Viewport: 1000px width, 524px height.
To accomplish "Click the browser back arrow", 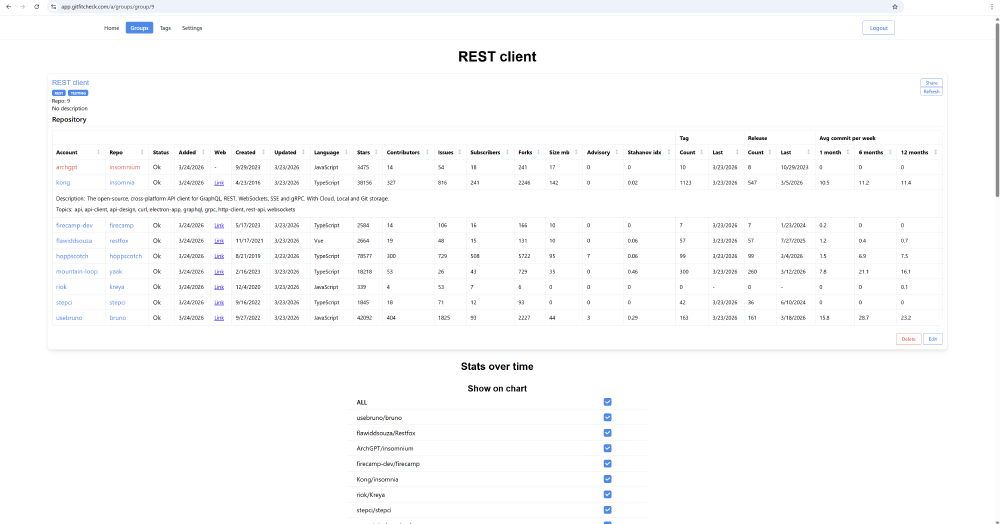I will pos(9,6).
